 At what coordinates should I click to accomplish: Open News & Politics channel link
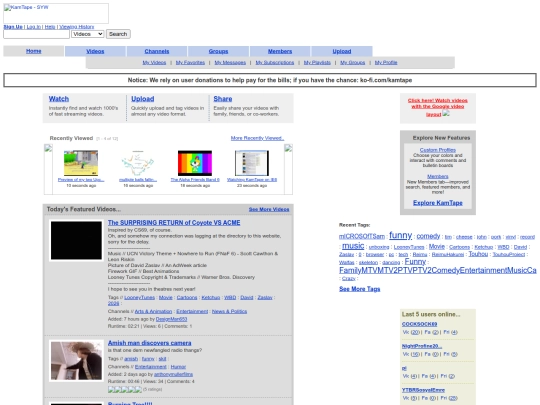[x=229, y=311]
